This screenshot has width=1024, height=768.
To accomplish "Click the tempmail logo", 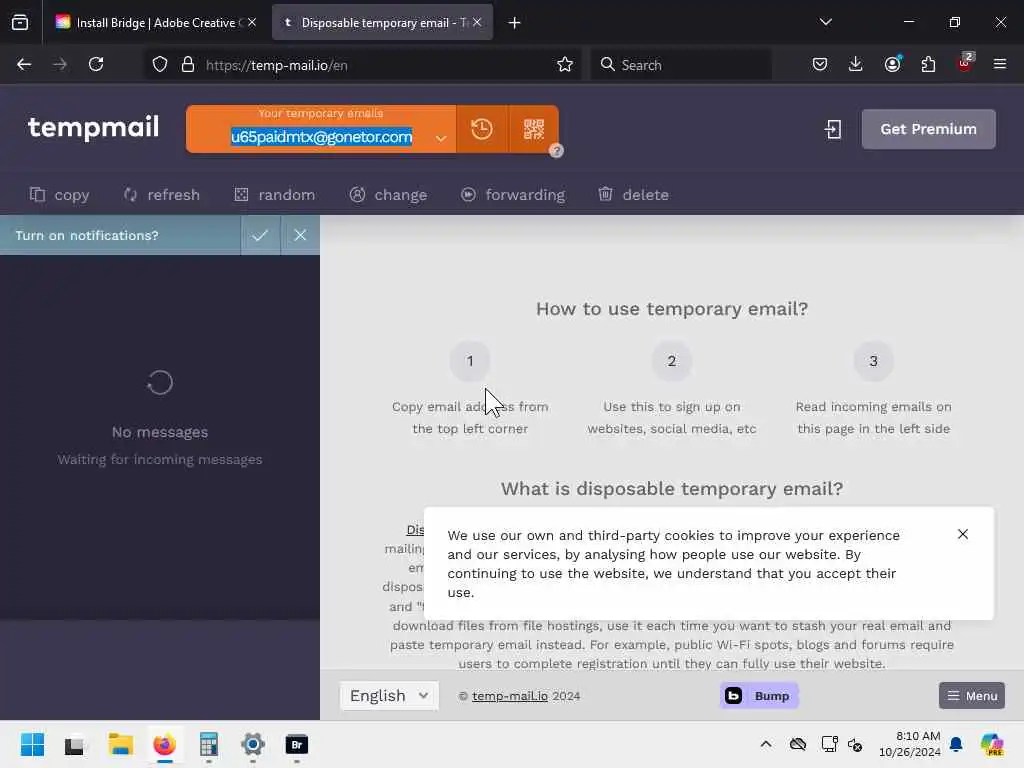I will [93, 127].
